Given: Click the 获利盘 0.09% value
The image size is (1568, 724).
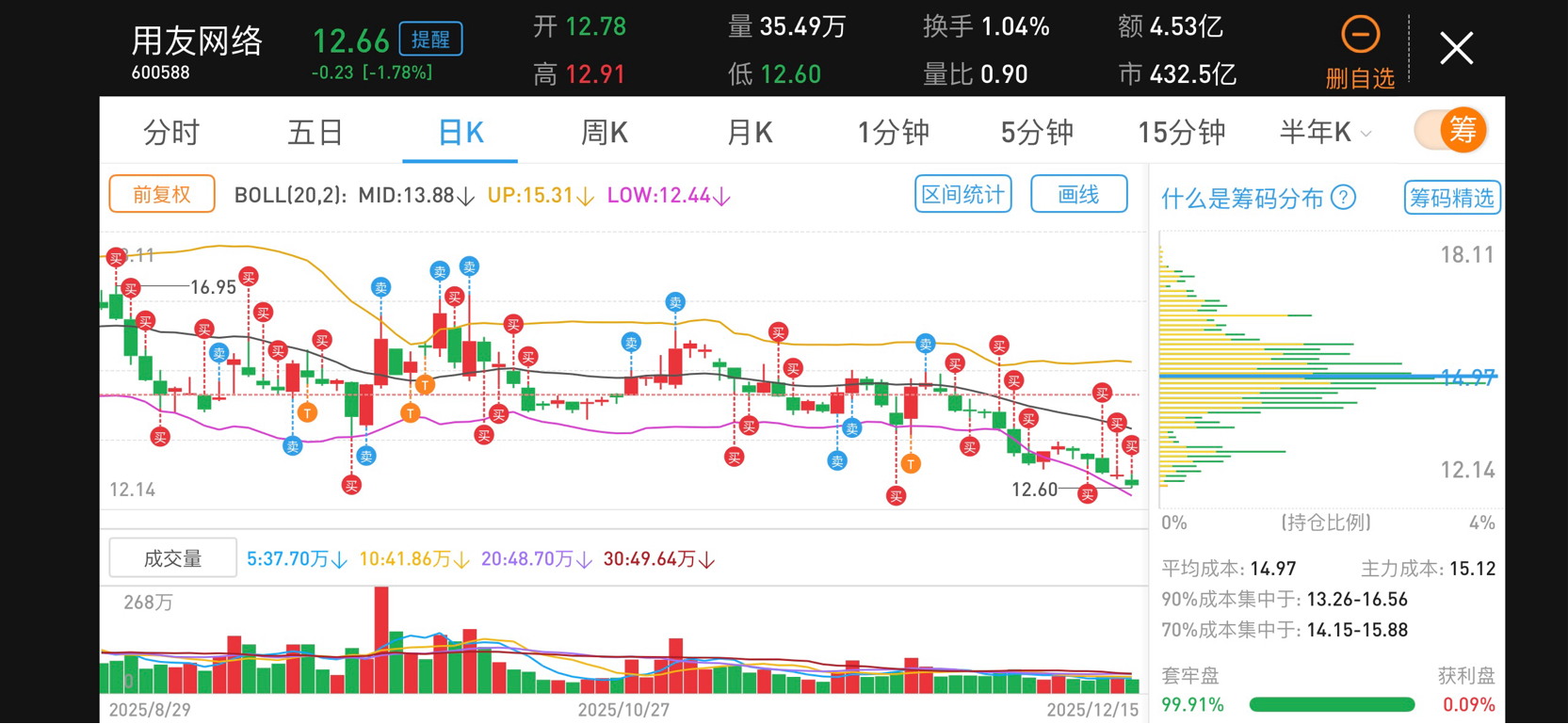Looking at the screenshot, I should 1468,704.
